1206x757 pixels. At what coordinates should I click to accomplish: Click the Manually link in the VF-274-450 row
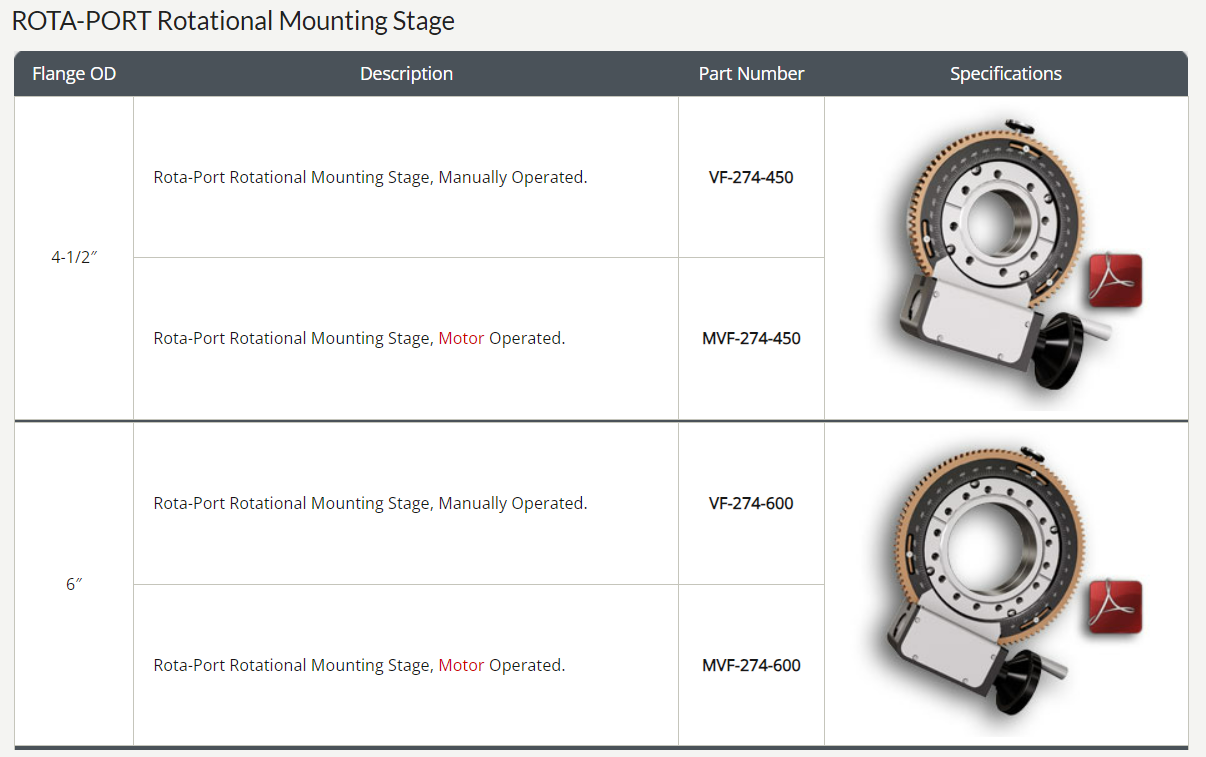tap(473, 177)
